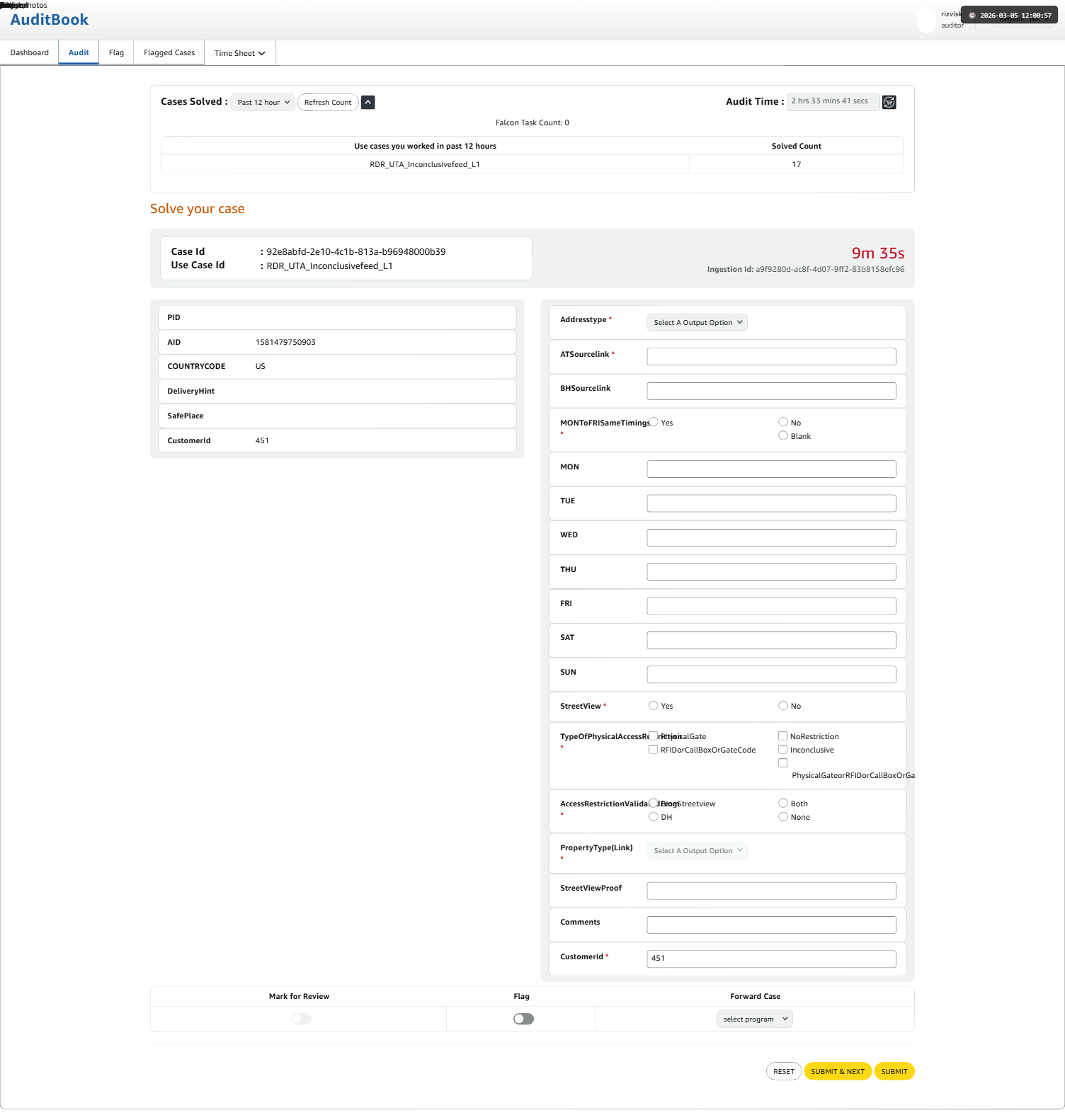Open the Flag tab
The image size is (1065, 1120).
click(x=116, y=53)
